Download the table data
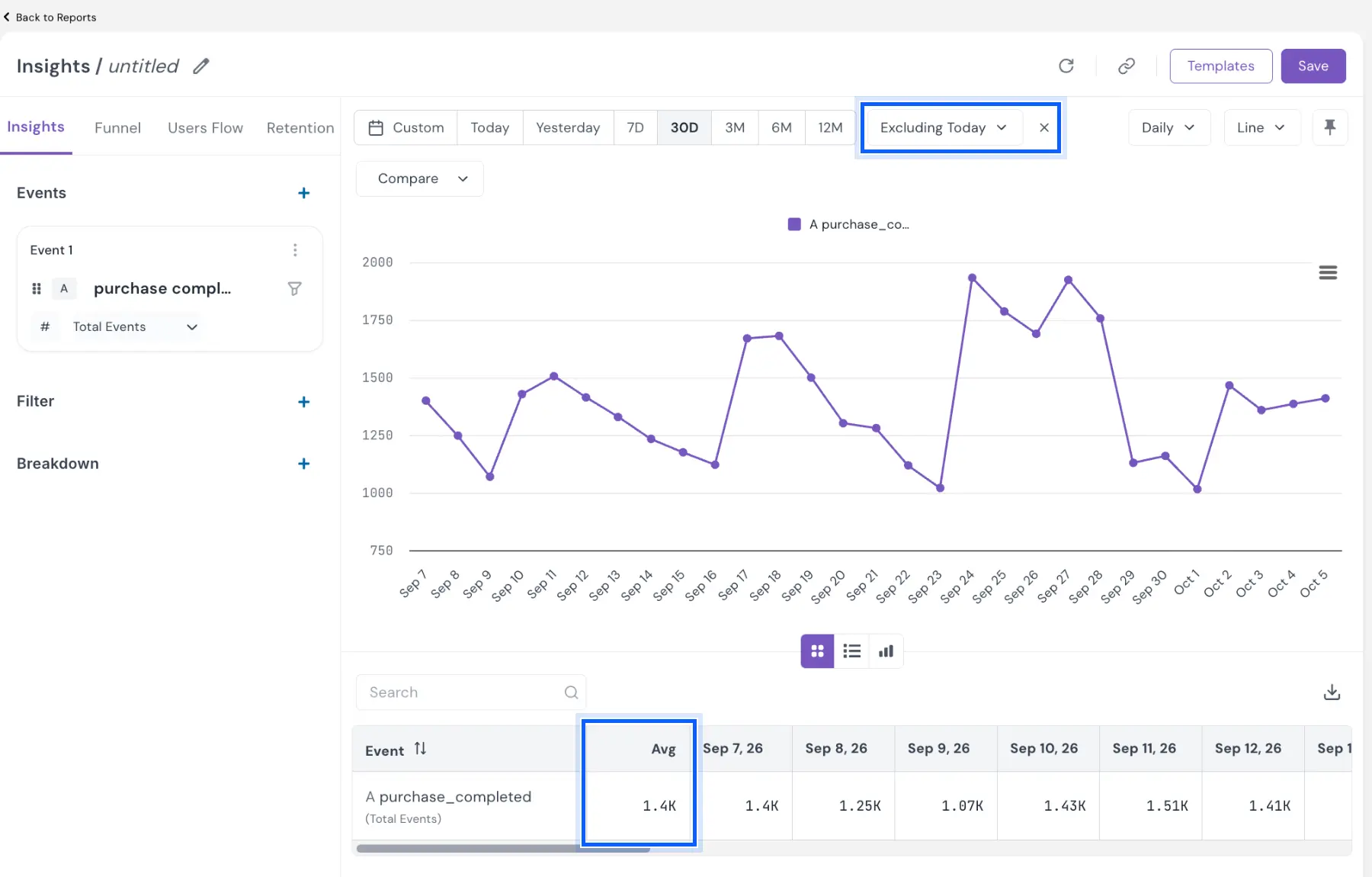 1332,692
